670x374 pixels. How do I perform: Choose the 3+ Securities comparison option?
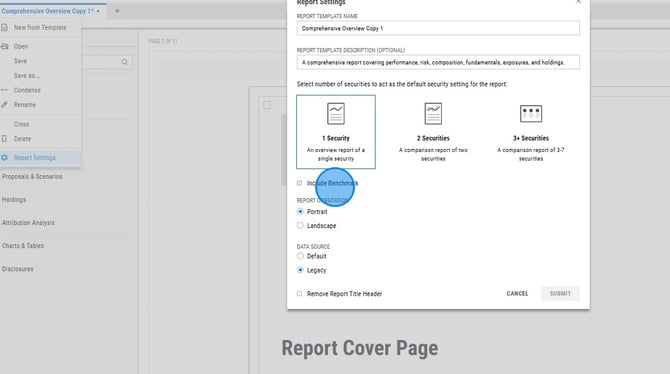[x=531, y=132]
